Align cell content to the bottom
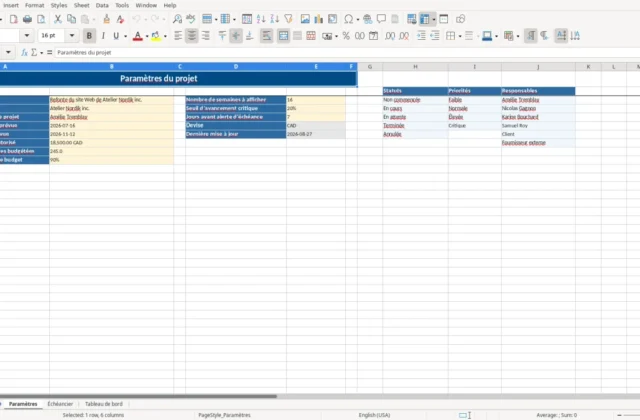 click(x=249, y=36)
